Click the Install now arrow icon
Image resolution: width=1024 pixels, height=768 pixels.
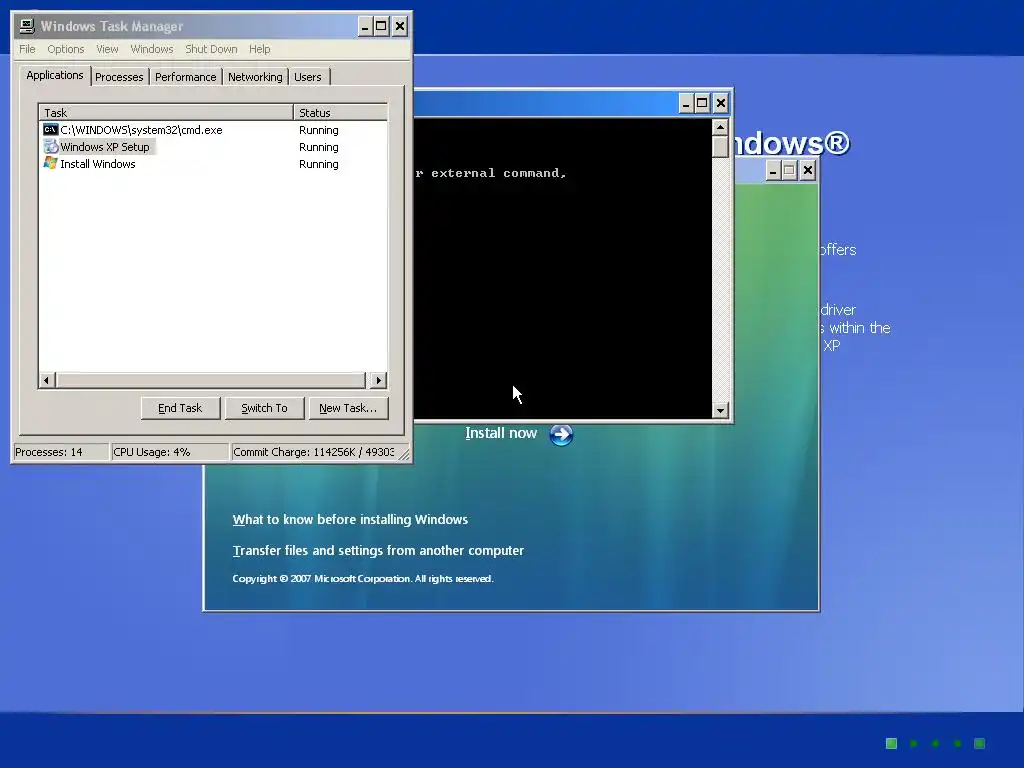click(x=561, y=434)
